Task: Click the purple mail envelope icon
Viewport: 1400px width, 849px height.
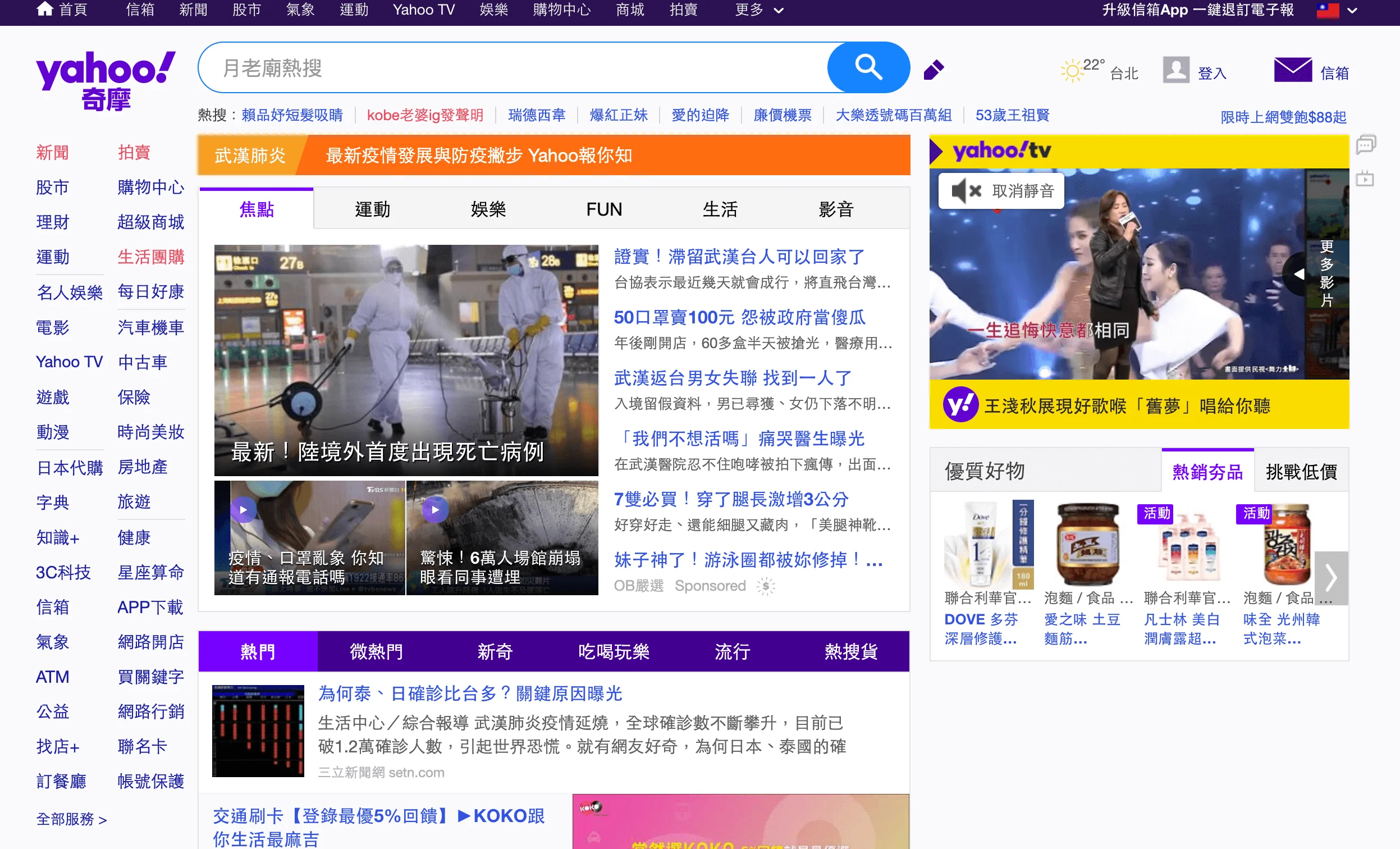Action: tap(1293, 70)
